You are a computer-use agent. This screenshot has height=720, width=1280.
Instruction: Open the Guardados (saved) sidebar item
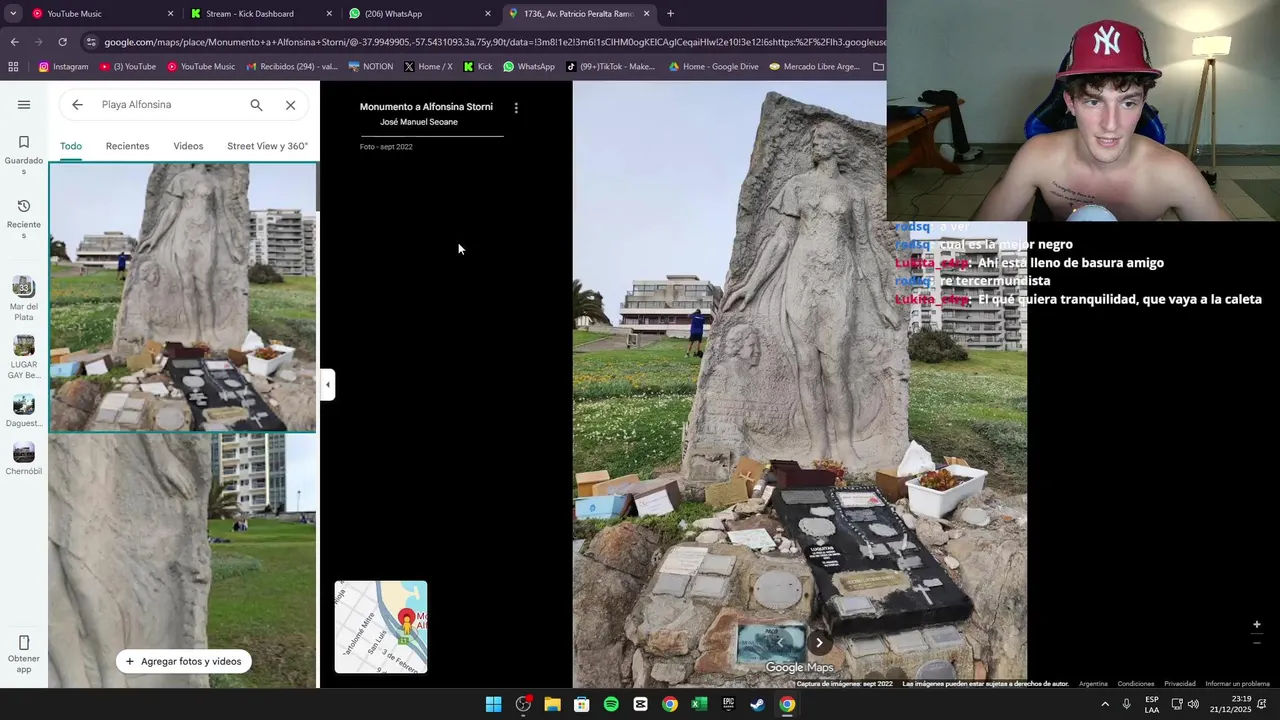point(24,155)
